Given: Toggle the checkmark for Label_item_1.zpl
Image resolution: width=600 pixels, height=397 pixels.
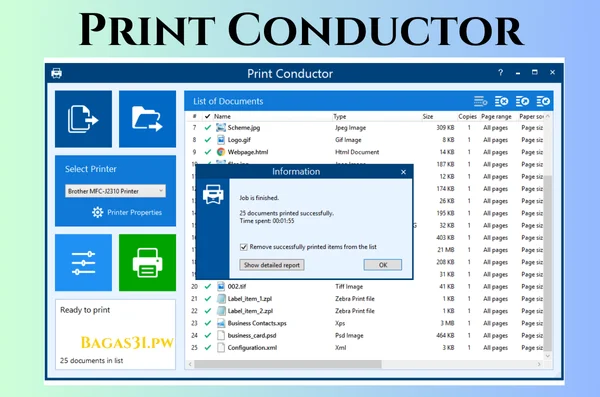Looking at the screenshot, I should pyautogui.click(x=207, y=299).
